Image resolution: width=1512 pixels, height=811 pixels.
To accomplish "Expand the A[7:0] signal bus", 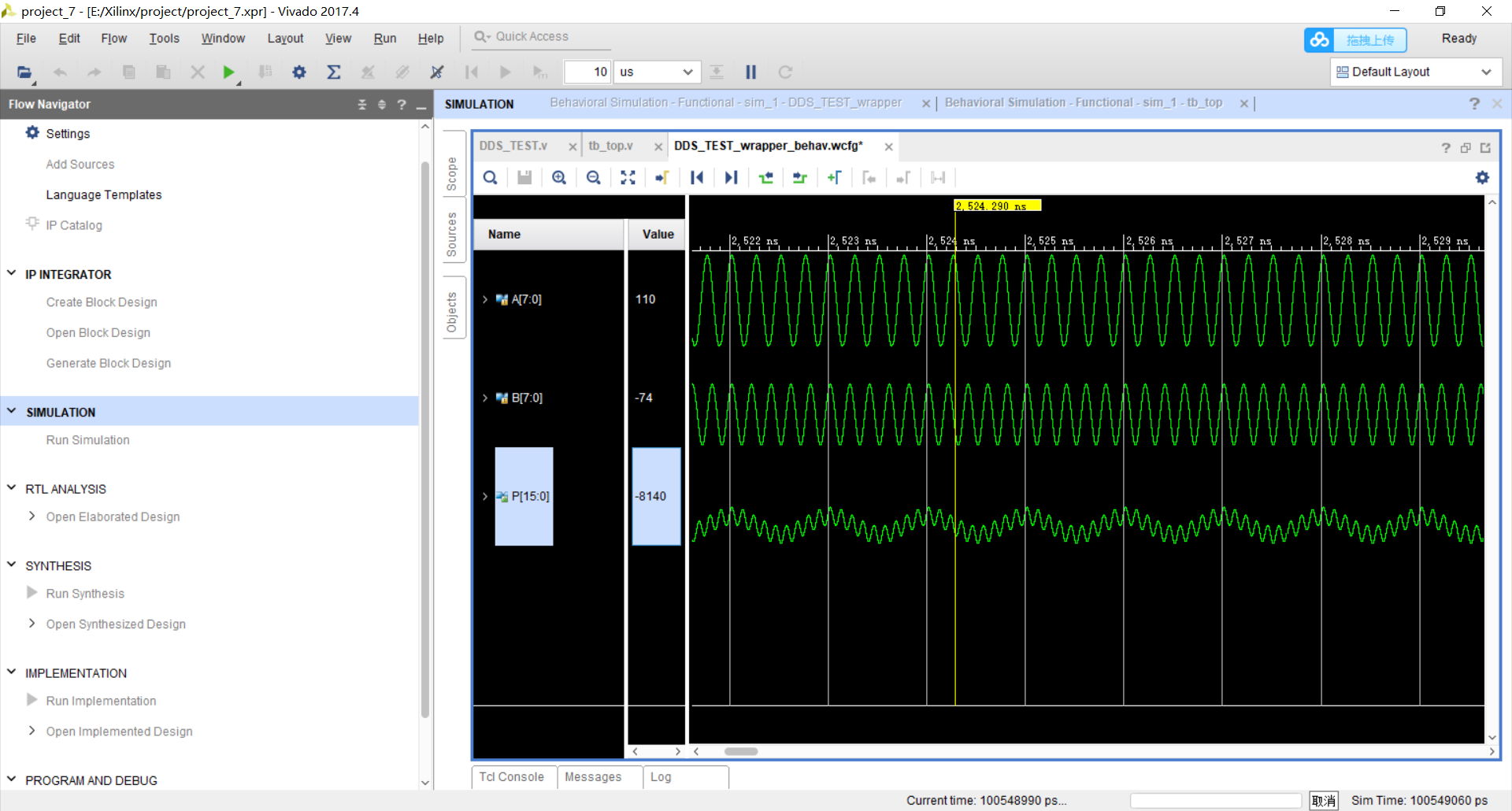I will click(485, 299).
